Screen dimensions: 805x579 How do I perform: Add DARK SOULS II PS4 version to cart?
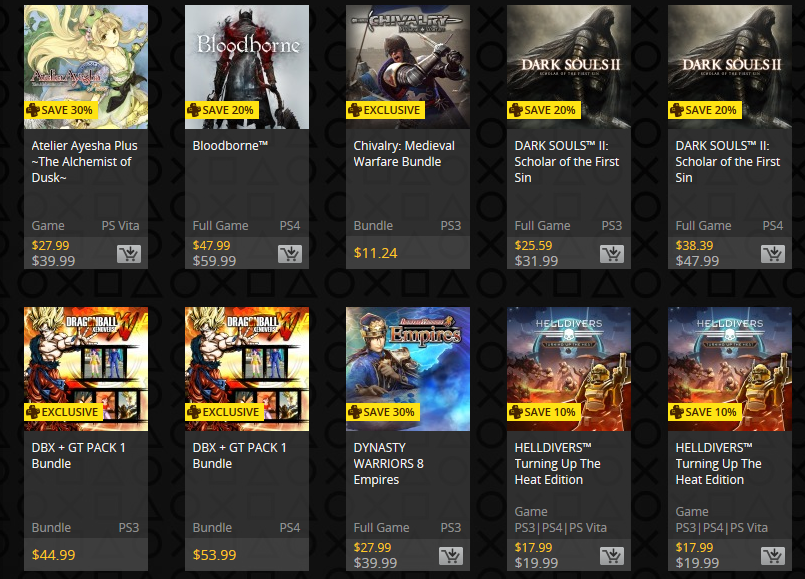(x=772, y=254)
